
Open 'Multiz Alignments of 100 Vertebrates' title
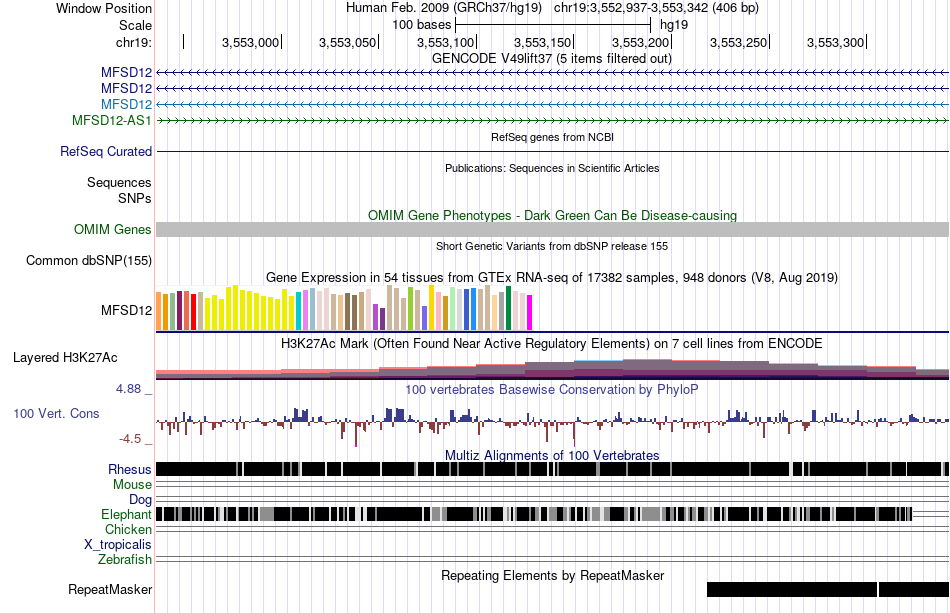click(x=552, y=456)
